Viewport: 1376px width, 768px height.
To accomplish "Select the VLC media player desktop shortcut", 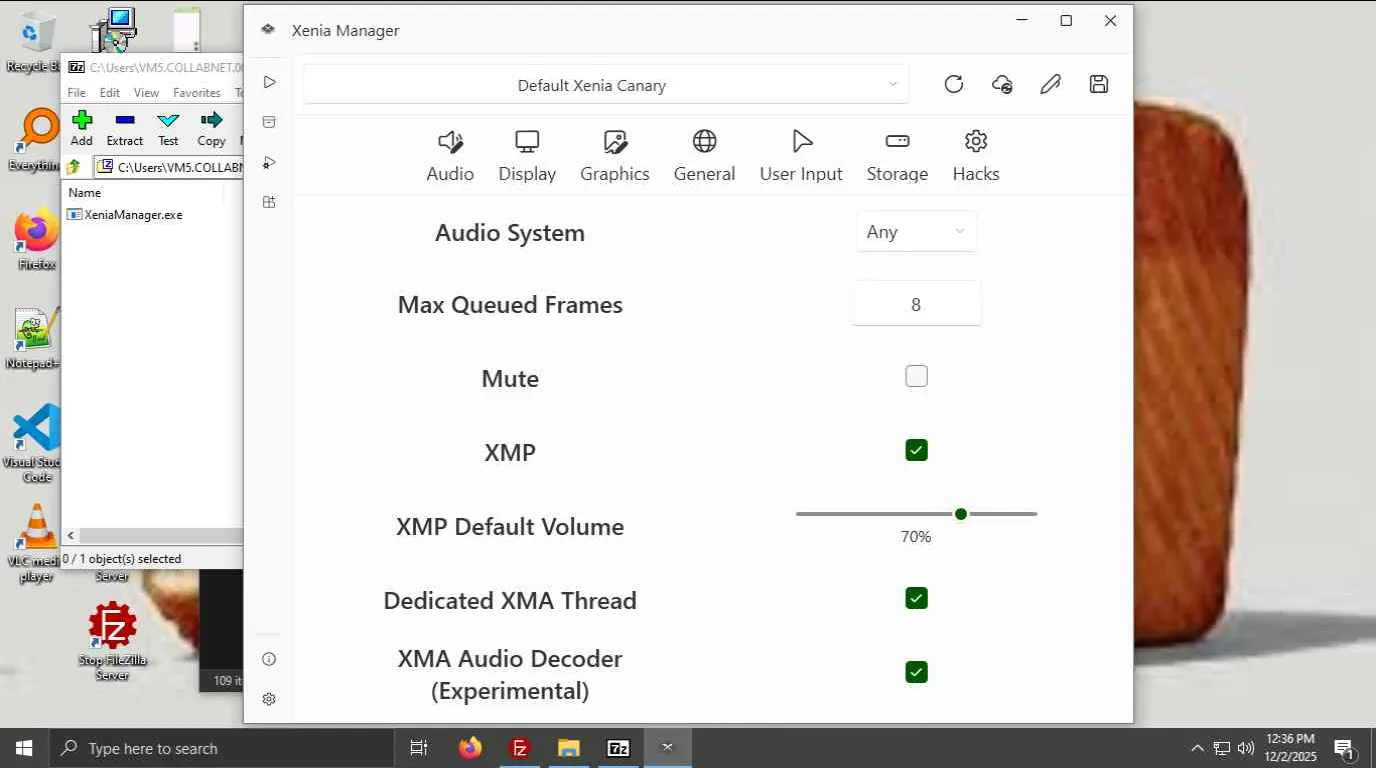I will 36,542.
